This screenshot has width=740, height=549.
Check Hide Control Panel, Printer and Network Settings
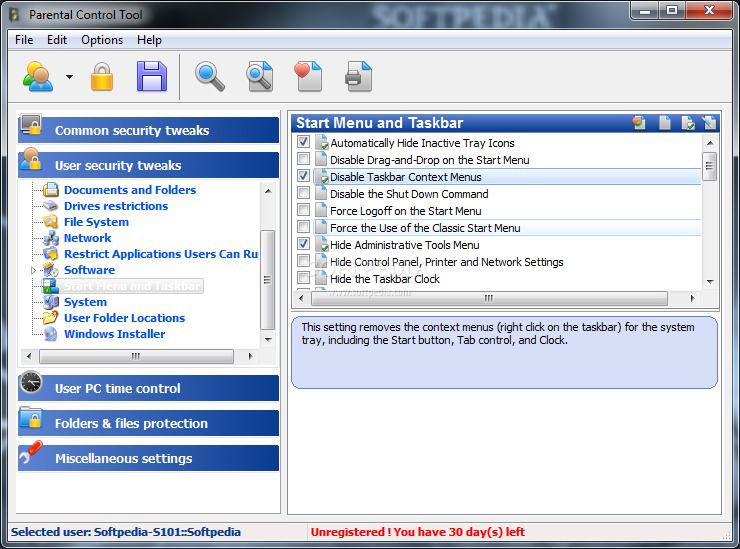(x=303, y=261)
